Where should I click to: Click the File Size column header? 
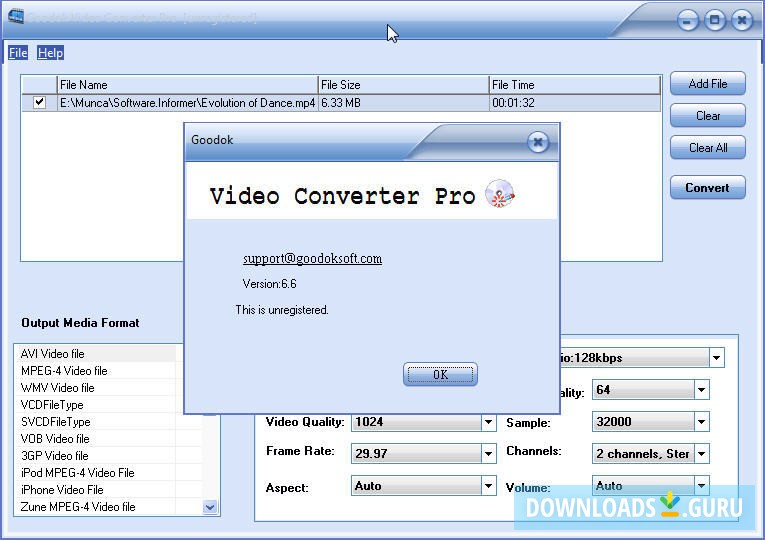pyautogui.click(x=404, y=85)
